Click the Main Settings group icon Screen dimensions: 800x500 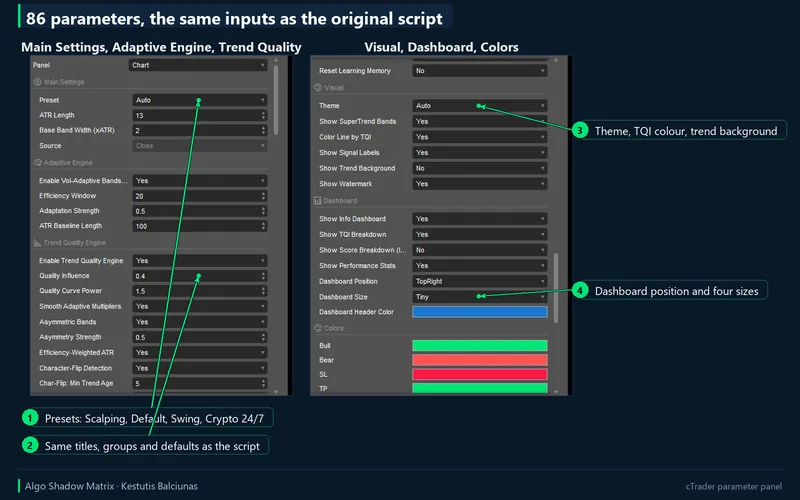[37, 82]
